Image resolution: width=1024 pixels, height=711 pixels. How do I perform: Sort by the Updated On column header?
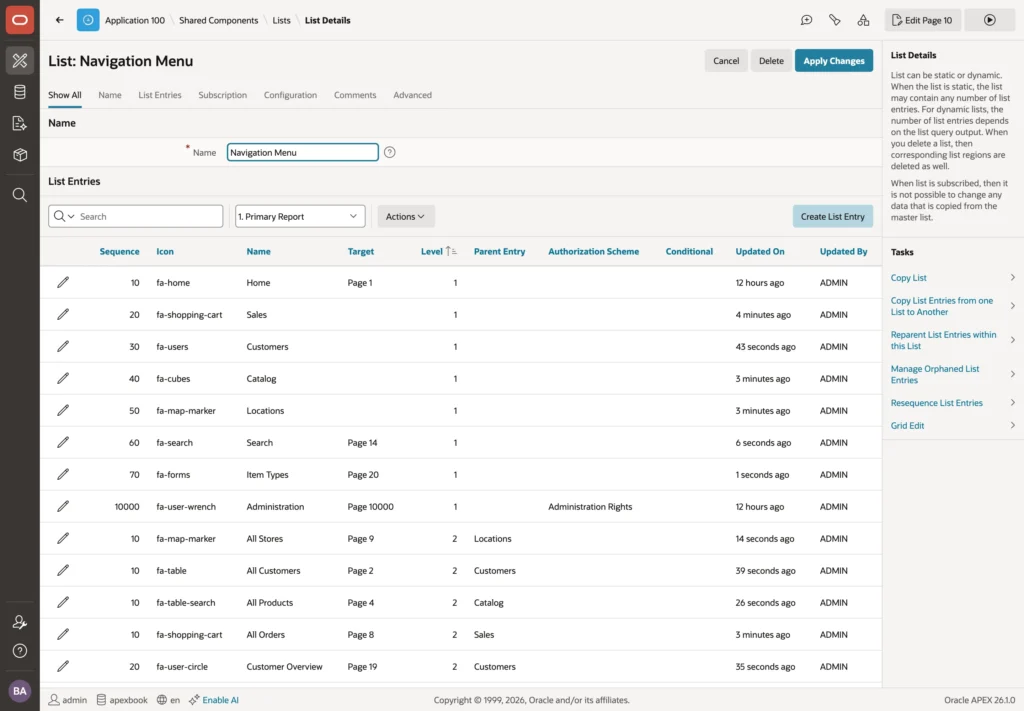click(x=760, y=251)
